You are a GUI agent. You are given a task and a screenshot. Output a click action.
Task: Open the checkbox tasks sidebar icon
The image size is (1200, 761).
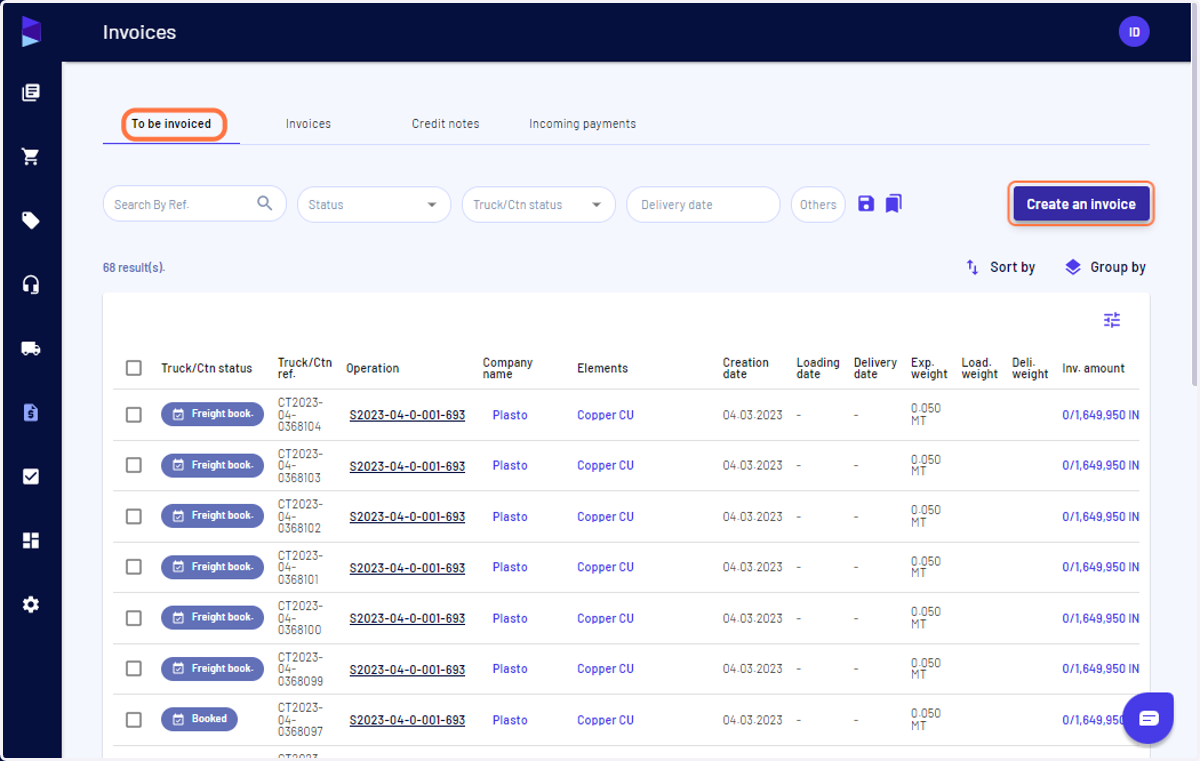click(x=31, y=477)
